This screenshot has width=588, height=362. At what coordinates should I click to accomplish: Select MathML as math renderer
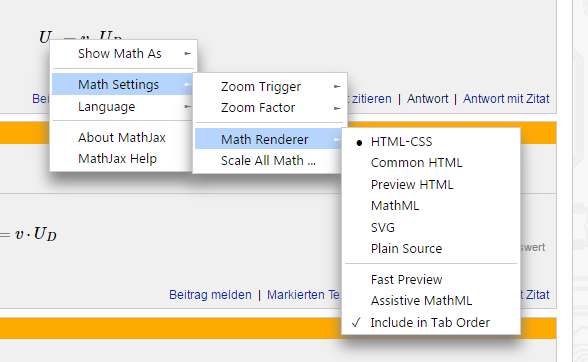click(430, 206)
